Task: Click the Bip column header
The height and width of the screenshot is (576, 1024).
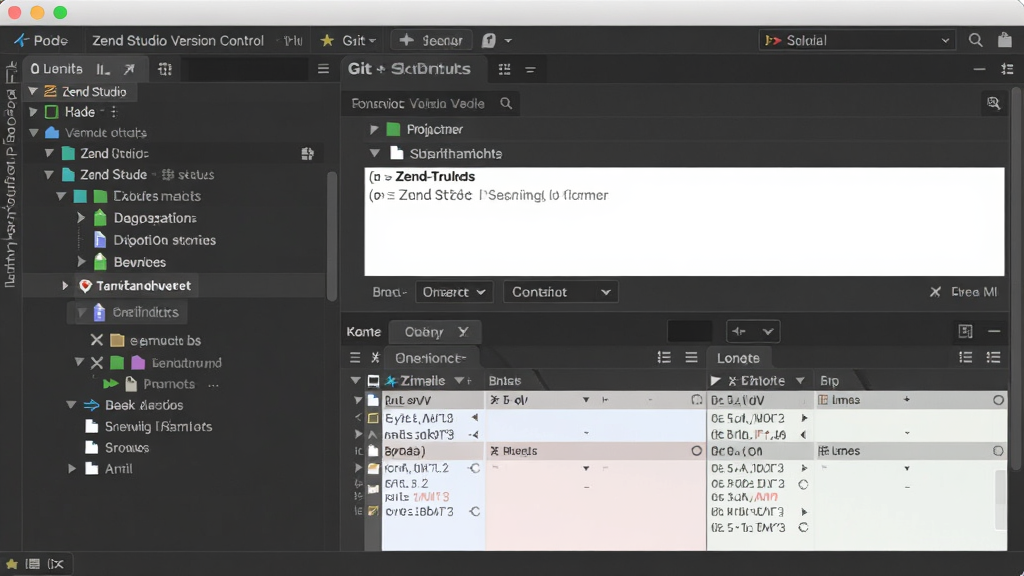Action: [x=829, y=381]
